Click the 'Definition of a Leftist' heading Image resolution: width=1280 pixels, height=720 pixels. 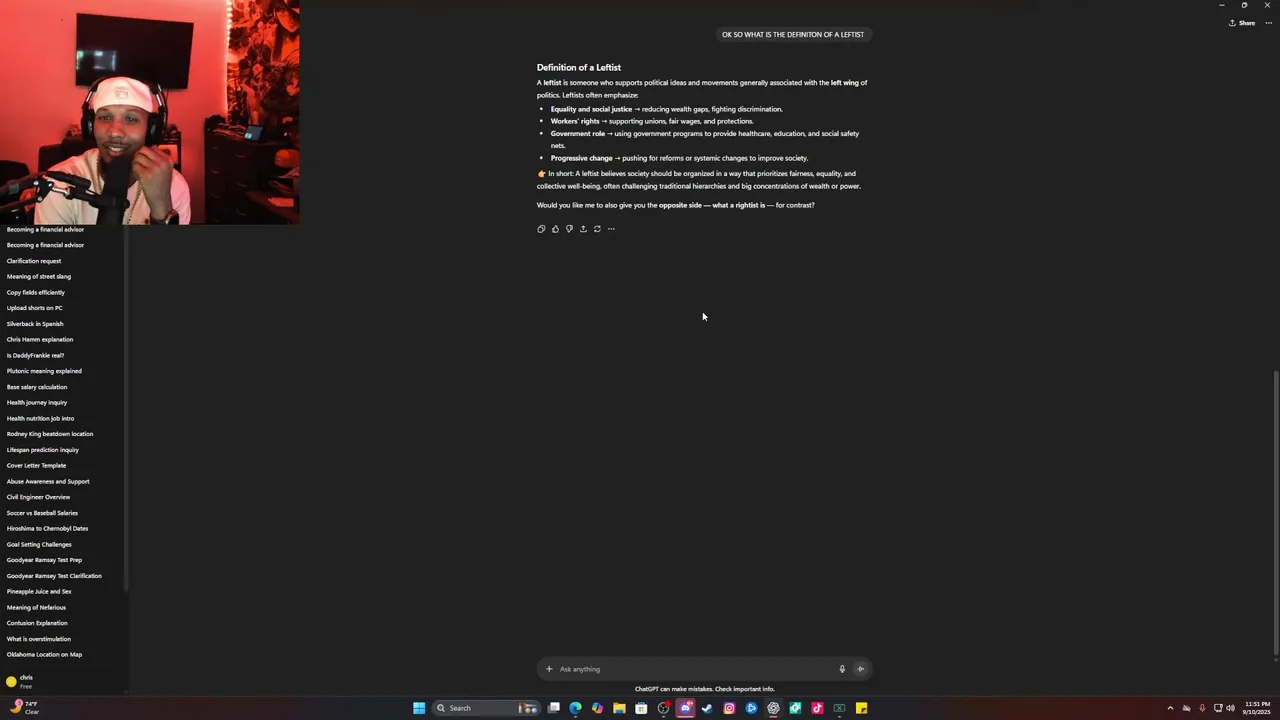click(x=579, y=67)
